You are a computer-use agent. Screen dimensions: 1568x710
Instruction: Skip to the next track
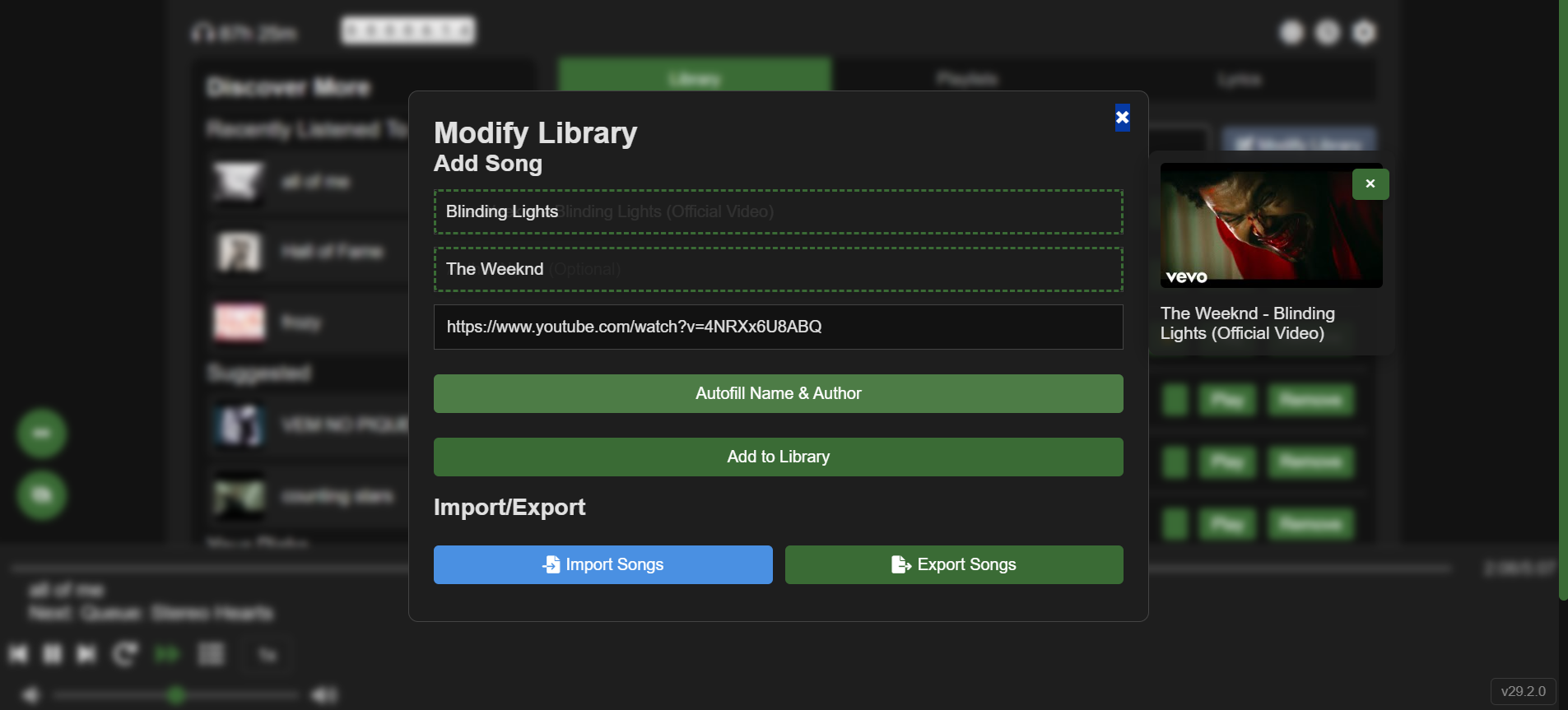coord(86,654)
